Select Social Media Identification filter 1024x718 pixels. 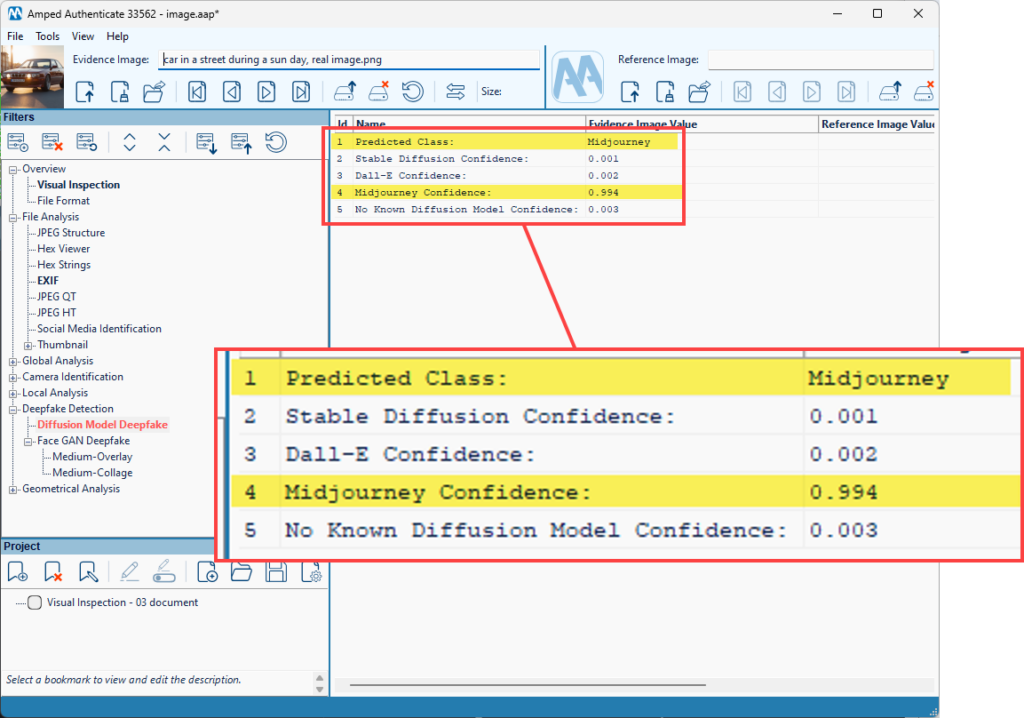pos(99,329)
